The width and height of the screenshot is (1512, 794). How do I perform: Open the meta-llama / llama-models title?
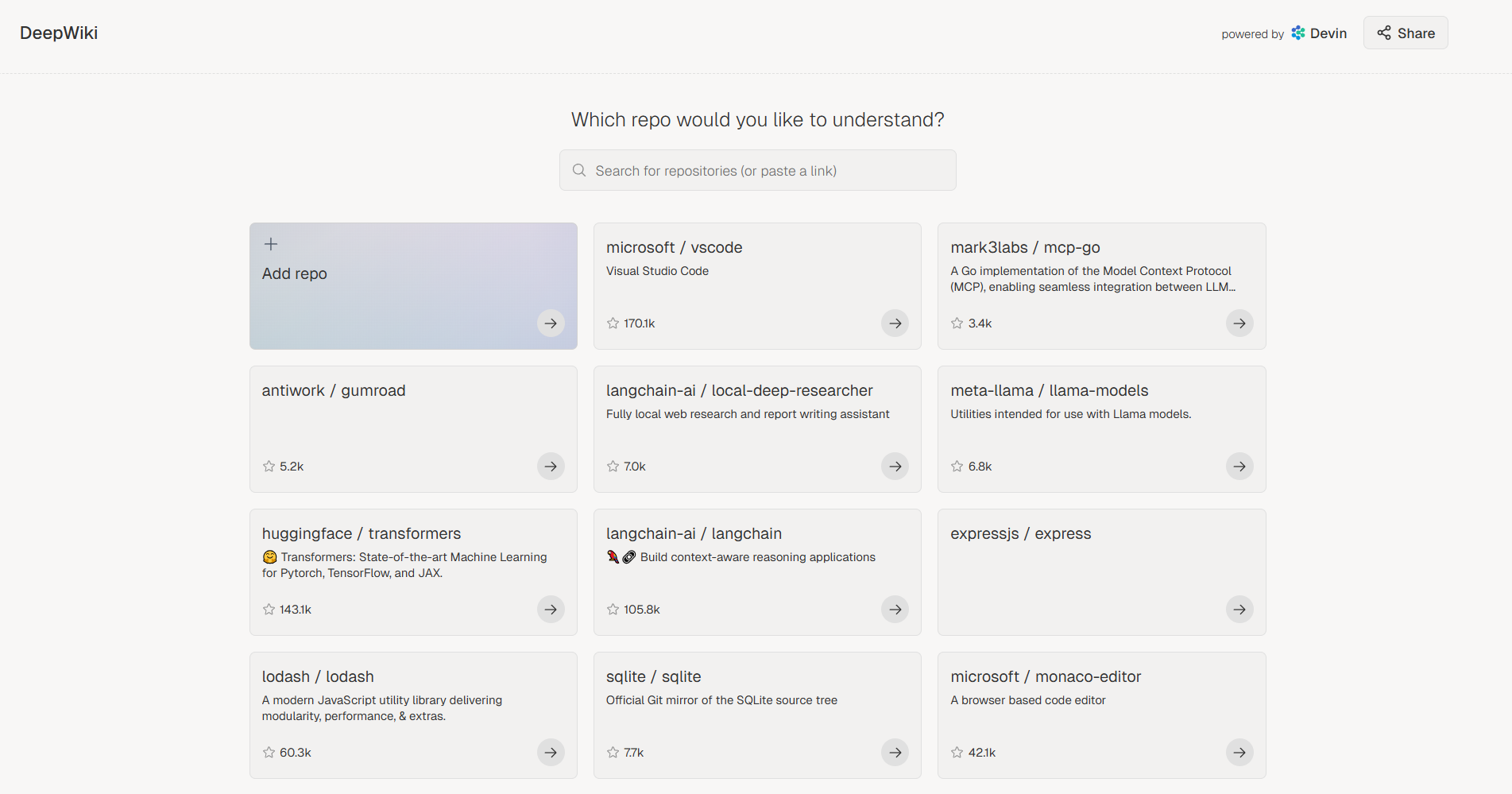[x=1050, y=390]
